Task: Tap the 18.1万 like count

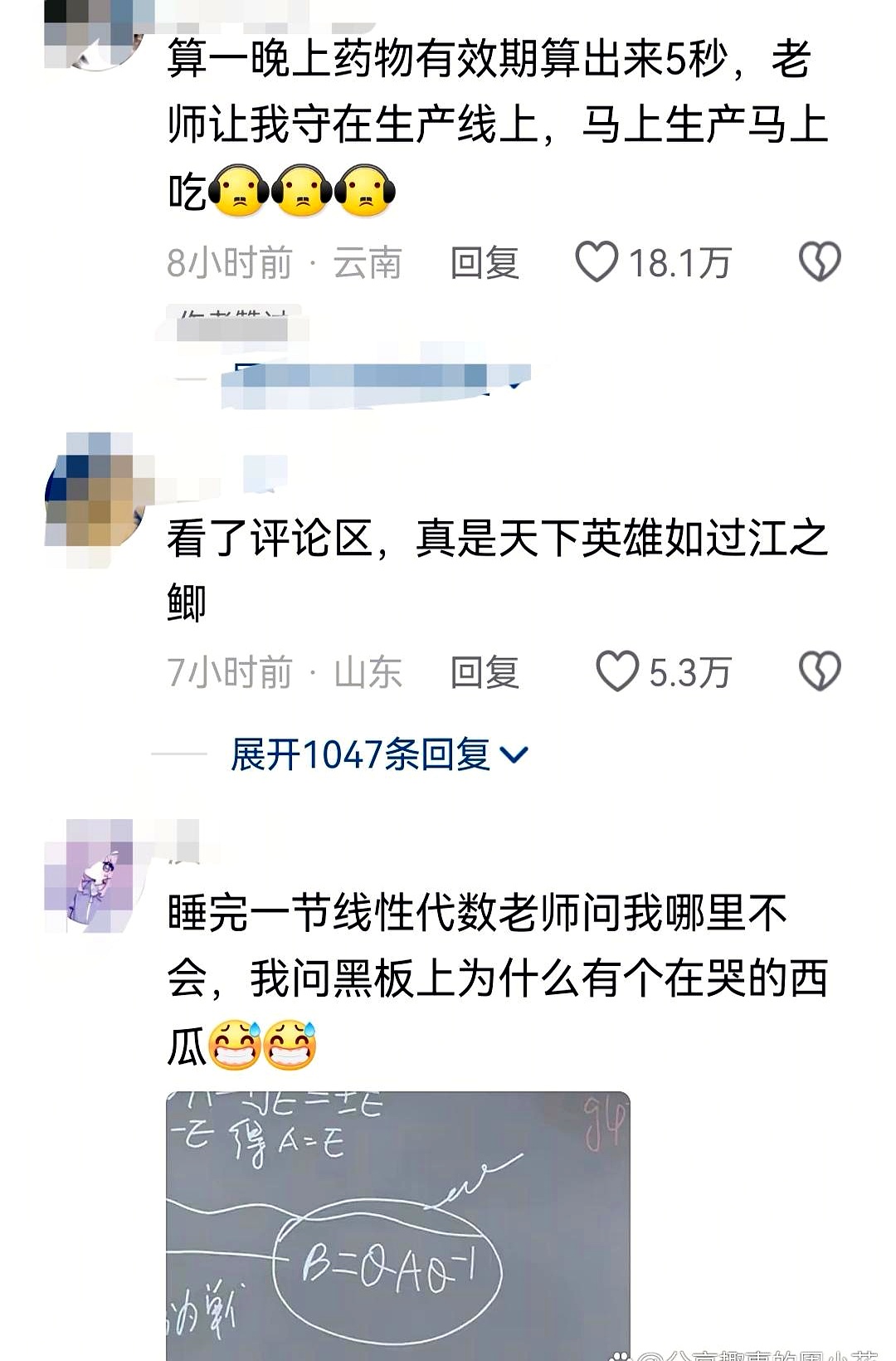Action: [679, 263]
